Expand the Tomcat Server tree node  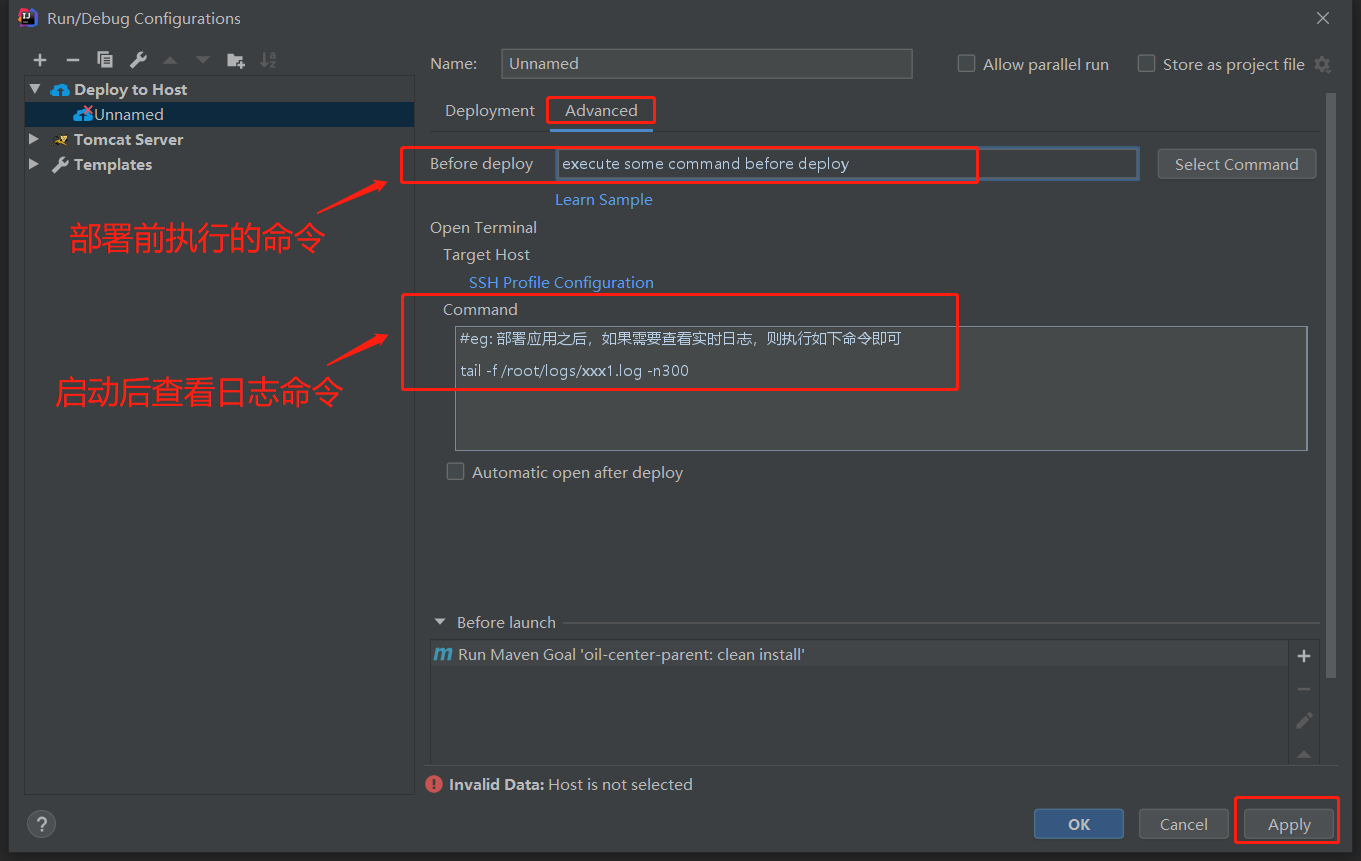tap(34, 139)
